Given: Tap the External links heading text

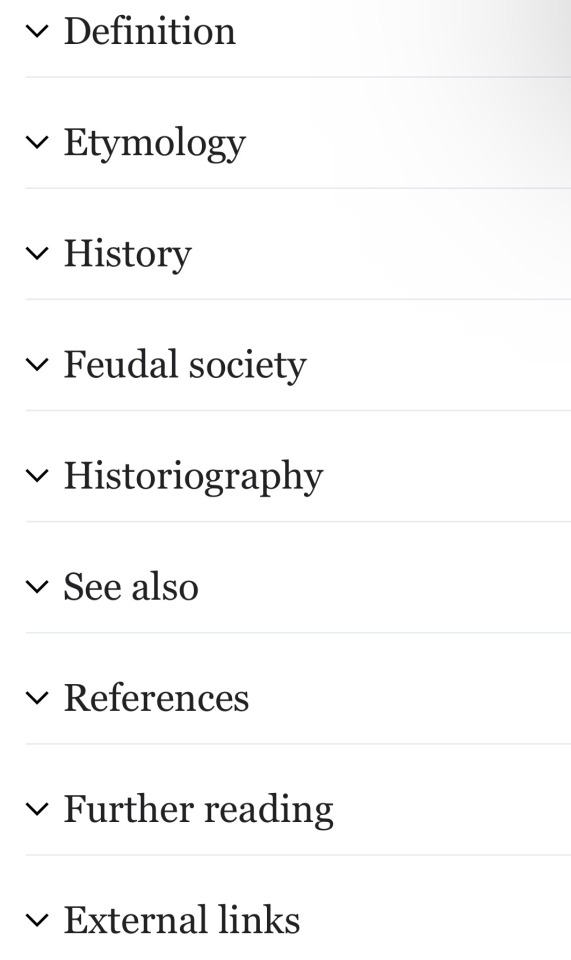Looking at the screenshot, I should [x=182, y=920].
